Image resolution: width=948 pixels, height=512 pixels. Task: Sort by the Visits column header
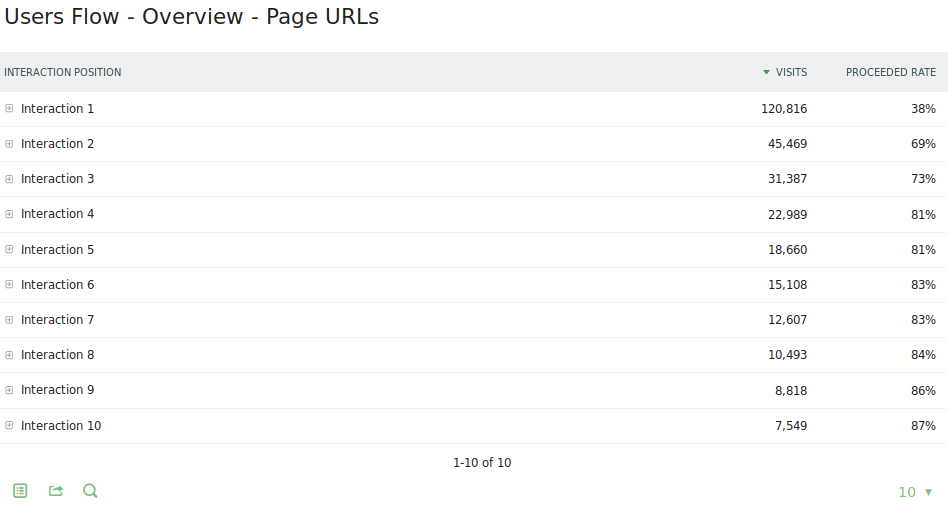pos(790,72)
